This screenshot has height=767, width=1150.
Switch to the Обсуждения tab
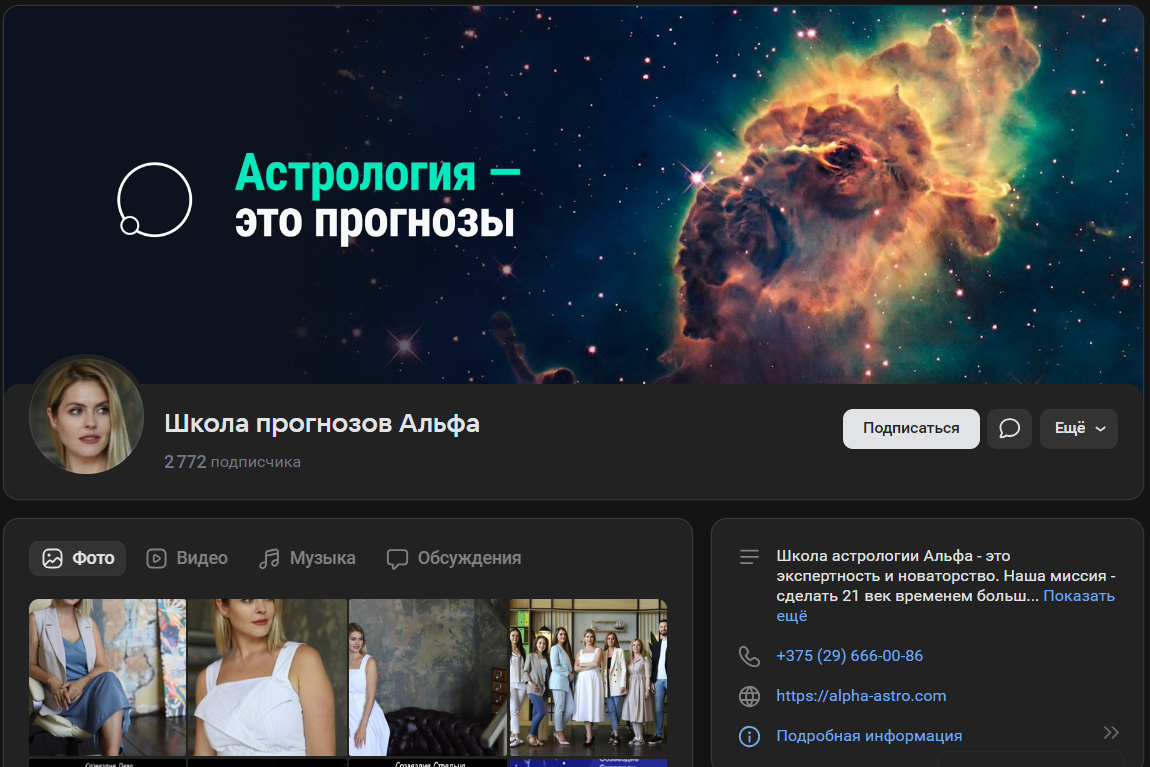[454, 558]
